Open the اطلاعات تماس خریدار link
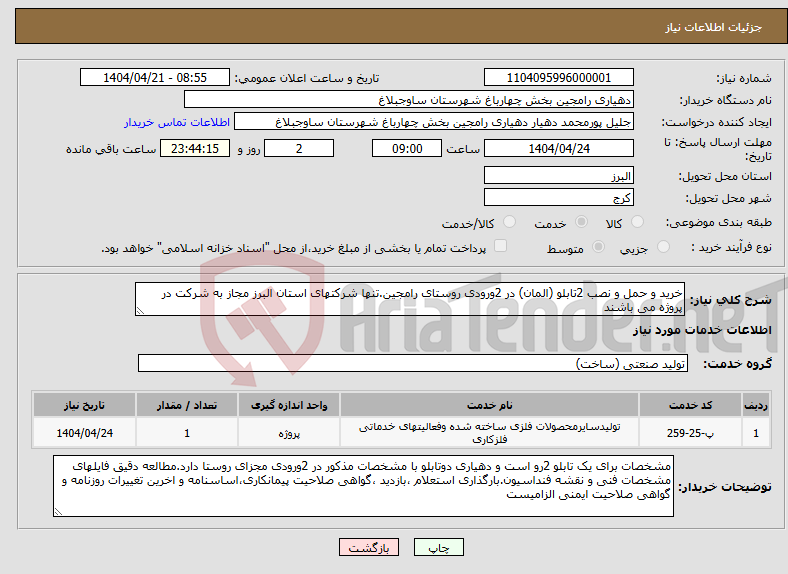 (177, 122)
